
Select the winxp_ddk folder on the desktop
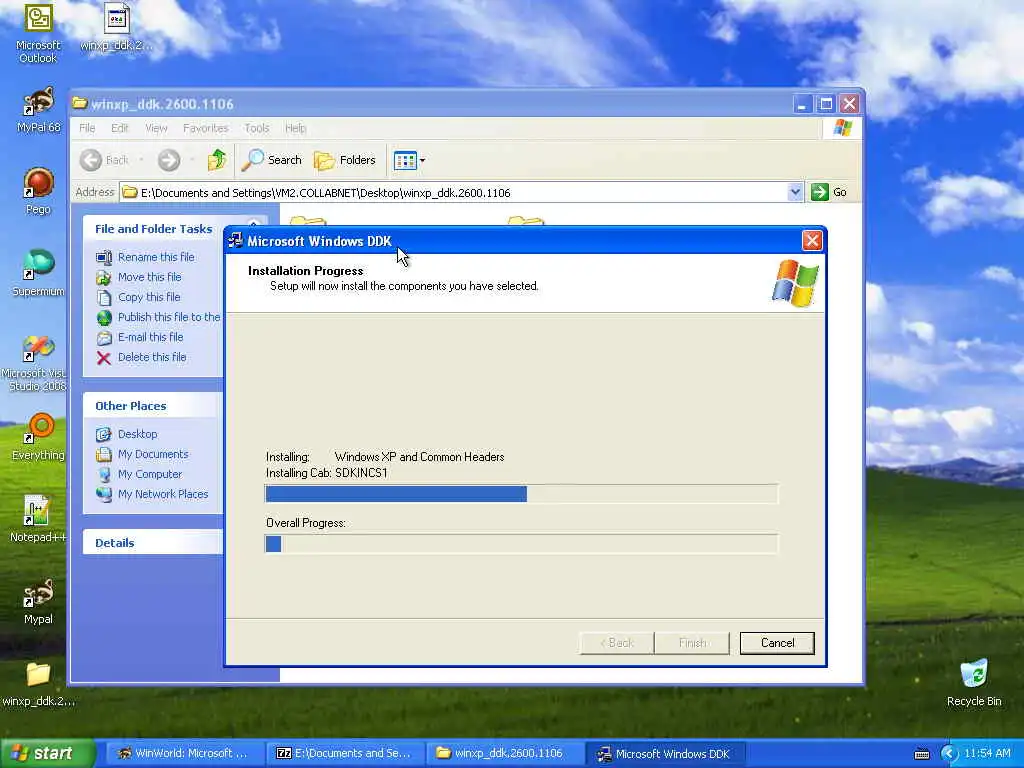(x=38, y=684)
